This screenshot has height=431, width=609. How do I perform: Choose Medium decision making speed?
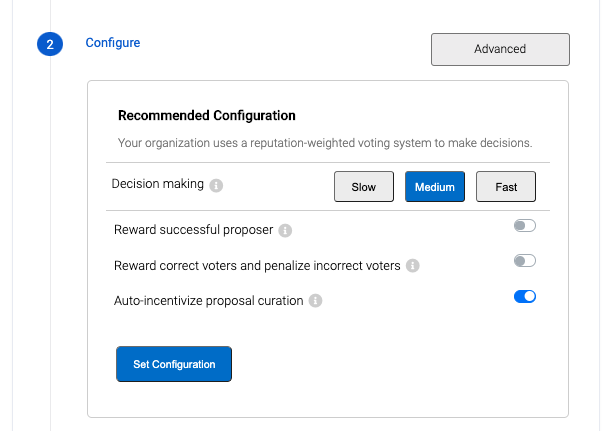coord(435,187)
